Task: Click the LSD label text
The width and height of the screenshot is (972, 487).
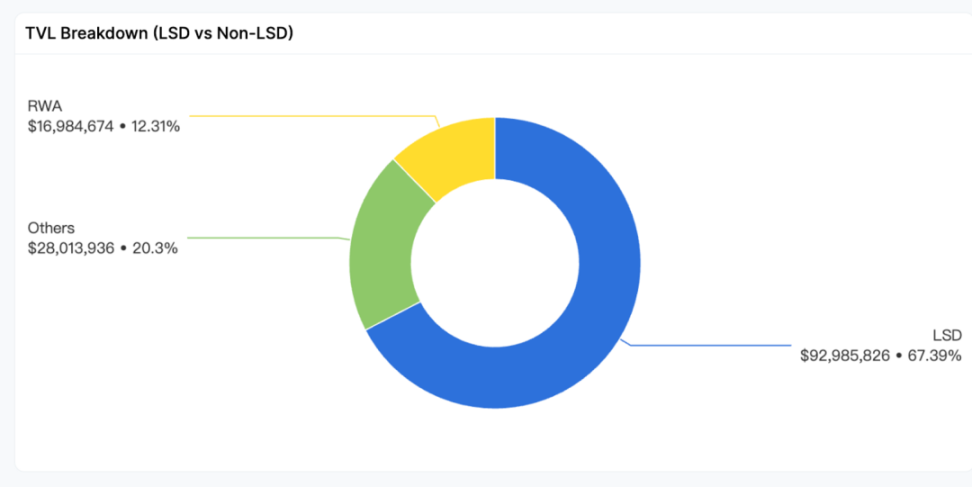Action: click(947, 335)
